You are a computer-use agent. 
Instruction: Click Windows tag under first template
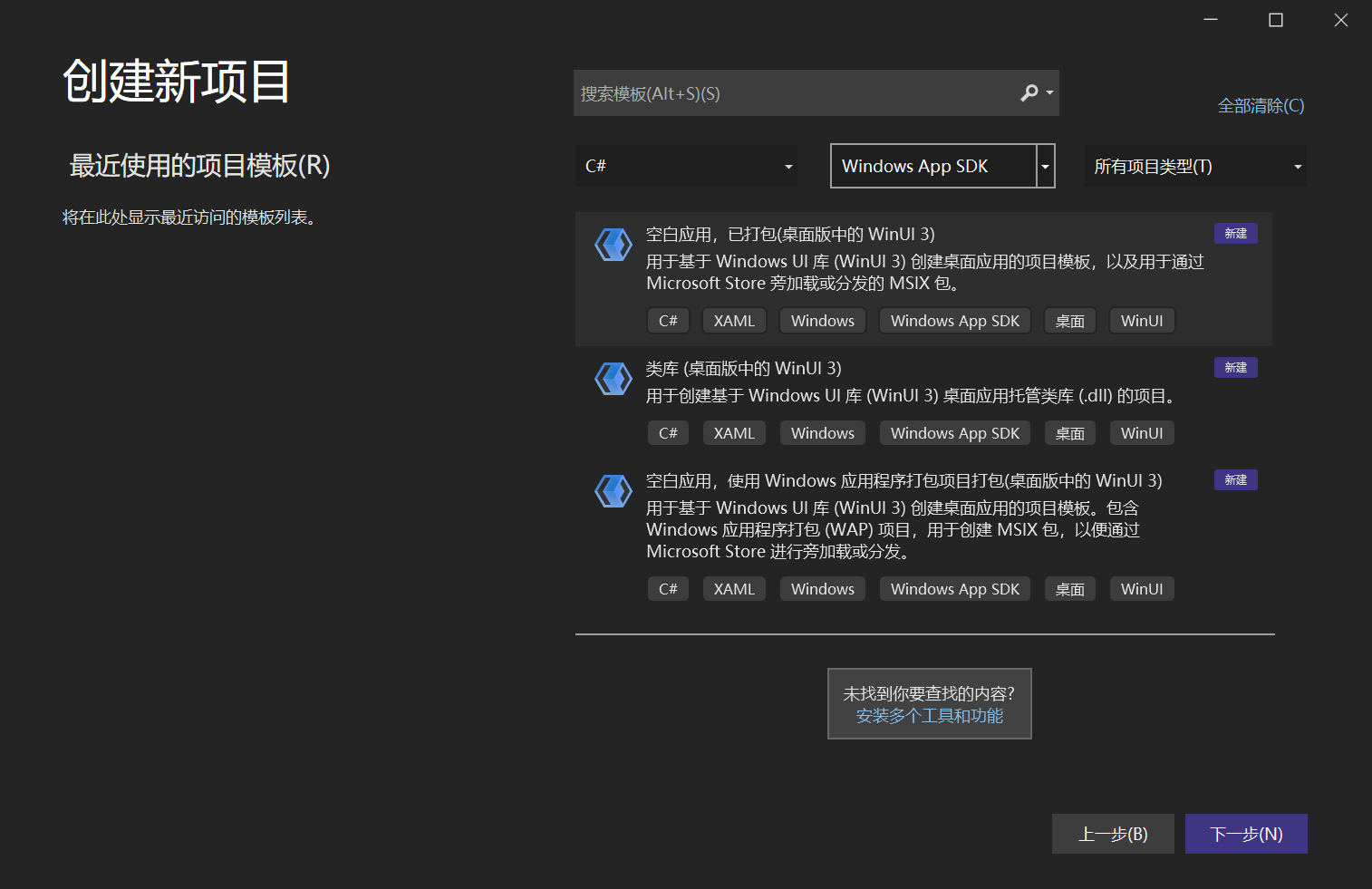pyautogui.click(x=823, y=321)
